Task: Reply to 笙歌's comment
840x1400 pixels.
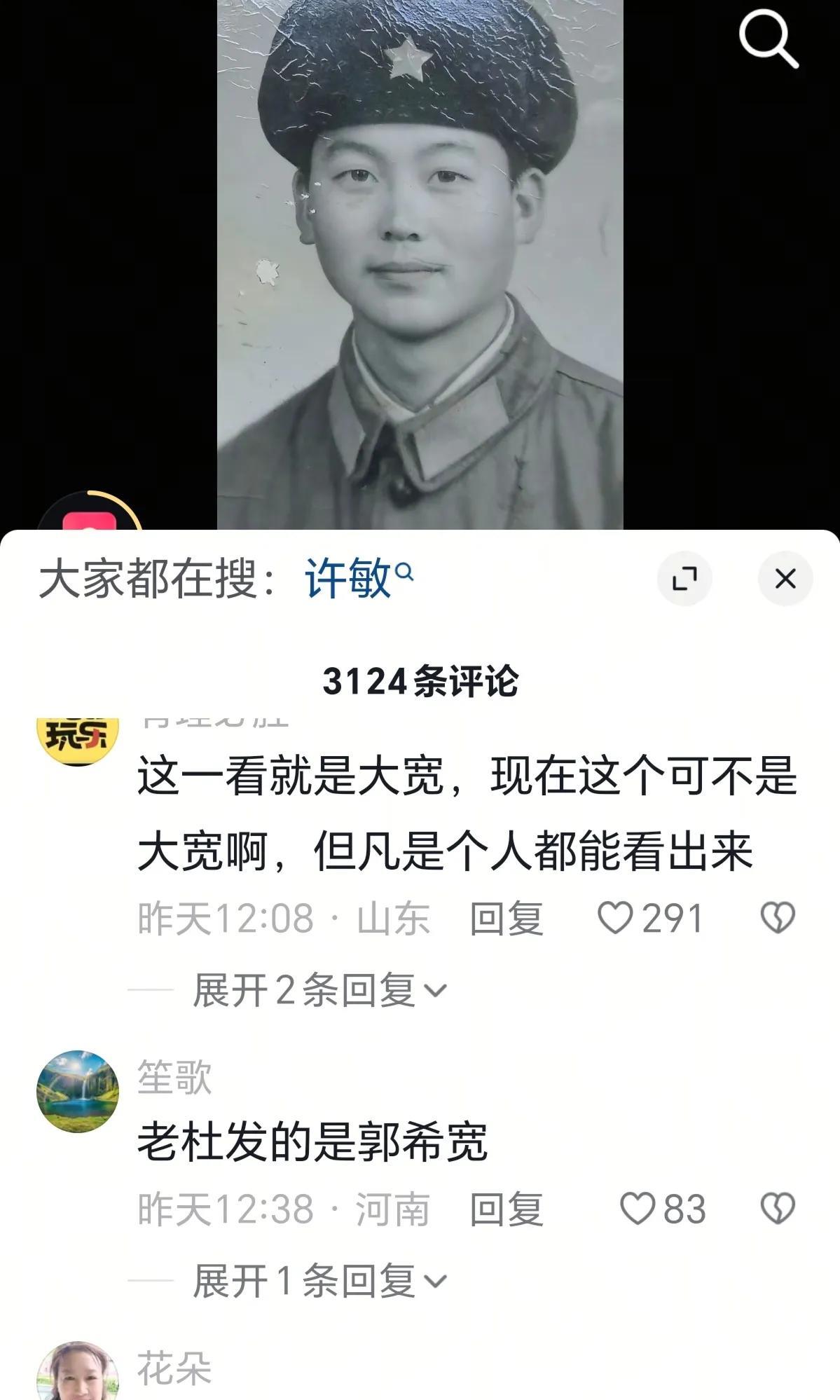Action: [x=507, y=1209]
